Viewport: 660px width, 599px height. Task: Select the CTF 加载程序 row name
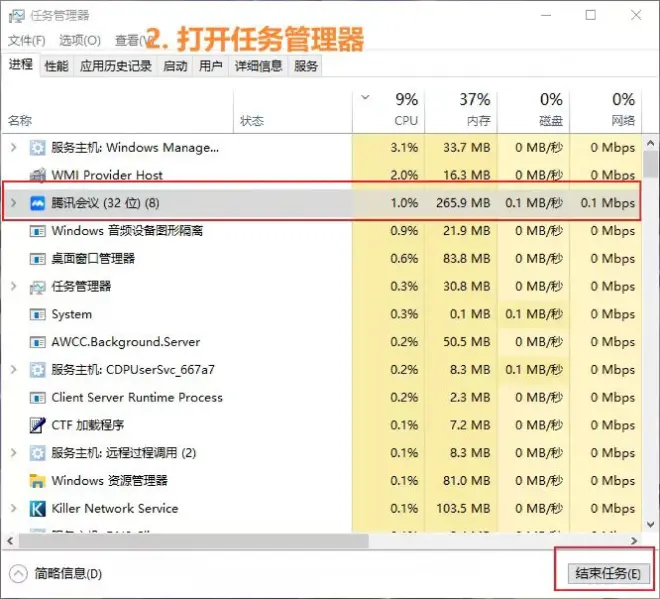[88, 425]
